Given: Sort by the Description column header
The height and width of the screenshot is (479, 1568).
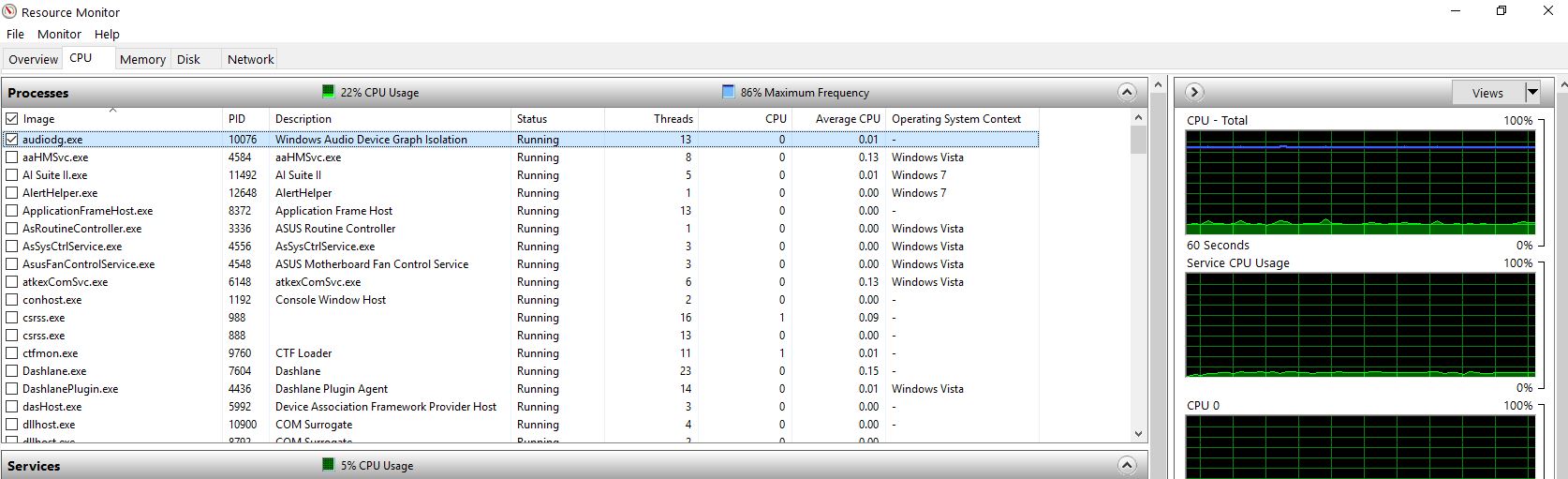Looking at the screenshot, I should coord(391,119).
